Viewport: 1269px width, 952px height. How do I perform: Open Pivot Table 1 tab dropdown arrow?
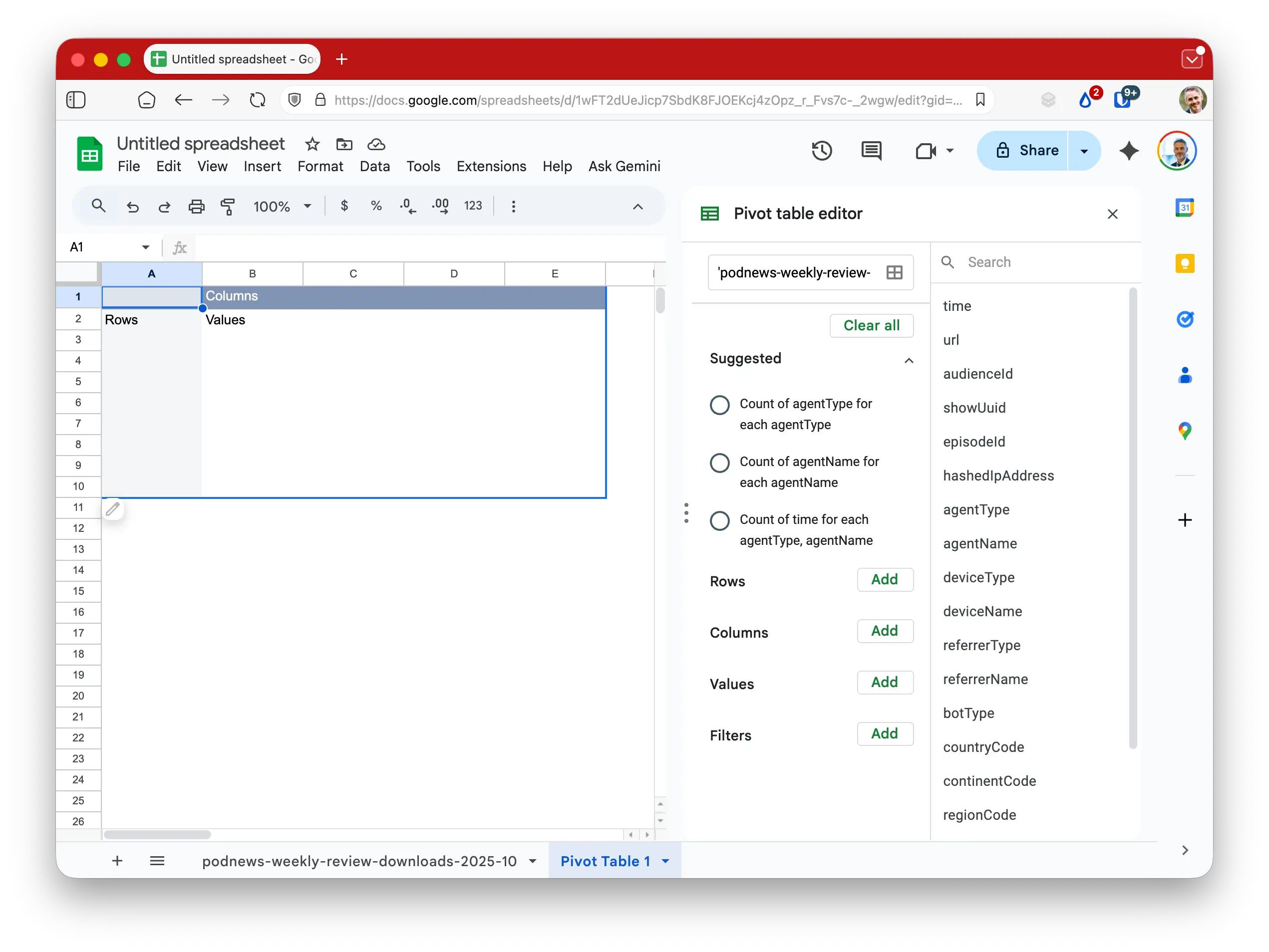pyautogui.click(x=665, y=861)
